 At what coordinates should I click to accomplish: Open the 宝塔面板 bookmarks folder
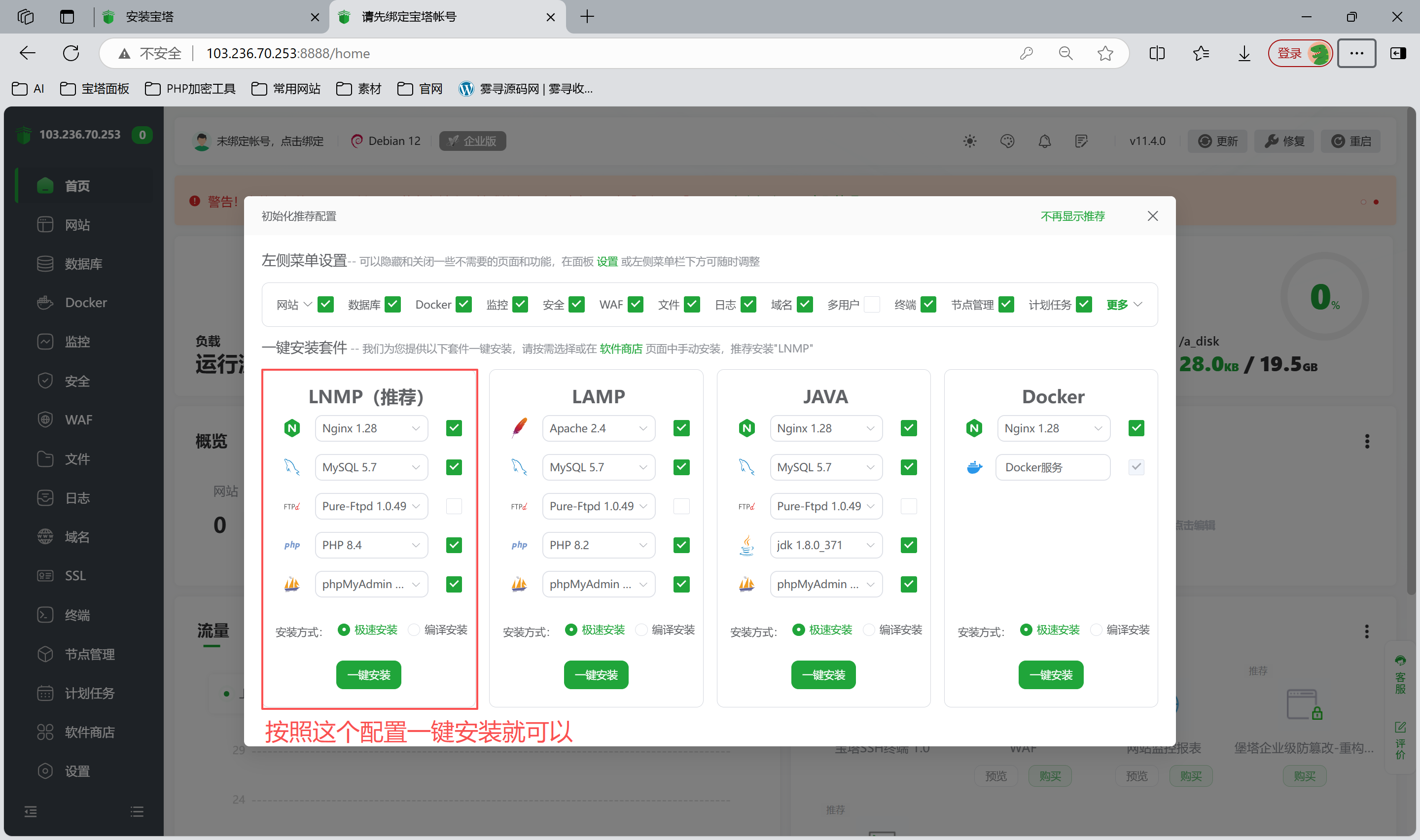pyautogui.click(x=95, y=89)
